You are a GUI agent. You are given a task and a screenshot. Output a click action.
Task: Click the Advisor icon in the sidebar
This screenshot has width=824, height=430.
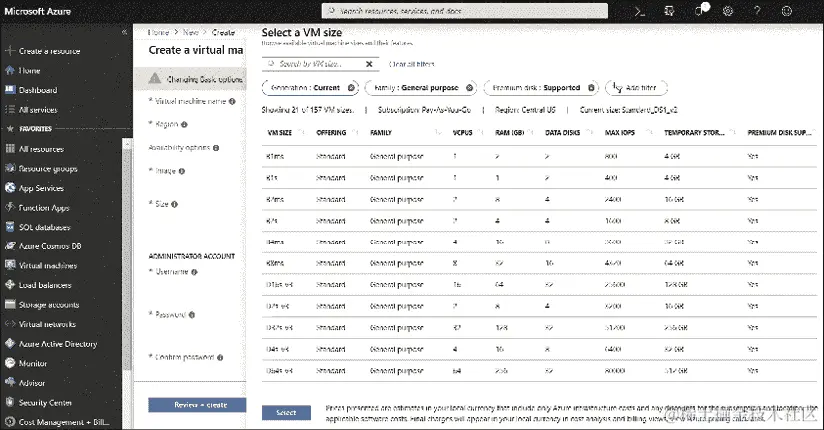click(x=9, y=382)
